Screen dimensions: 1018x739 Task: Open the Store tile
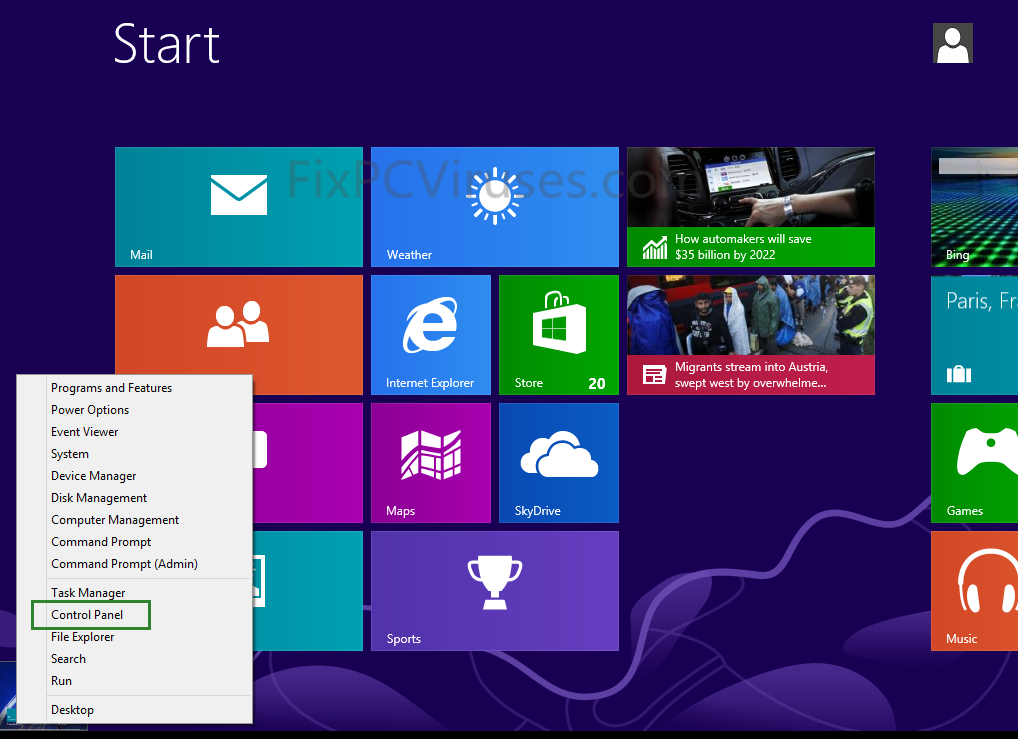[x=558, y=334]
